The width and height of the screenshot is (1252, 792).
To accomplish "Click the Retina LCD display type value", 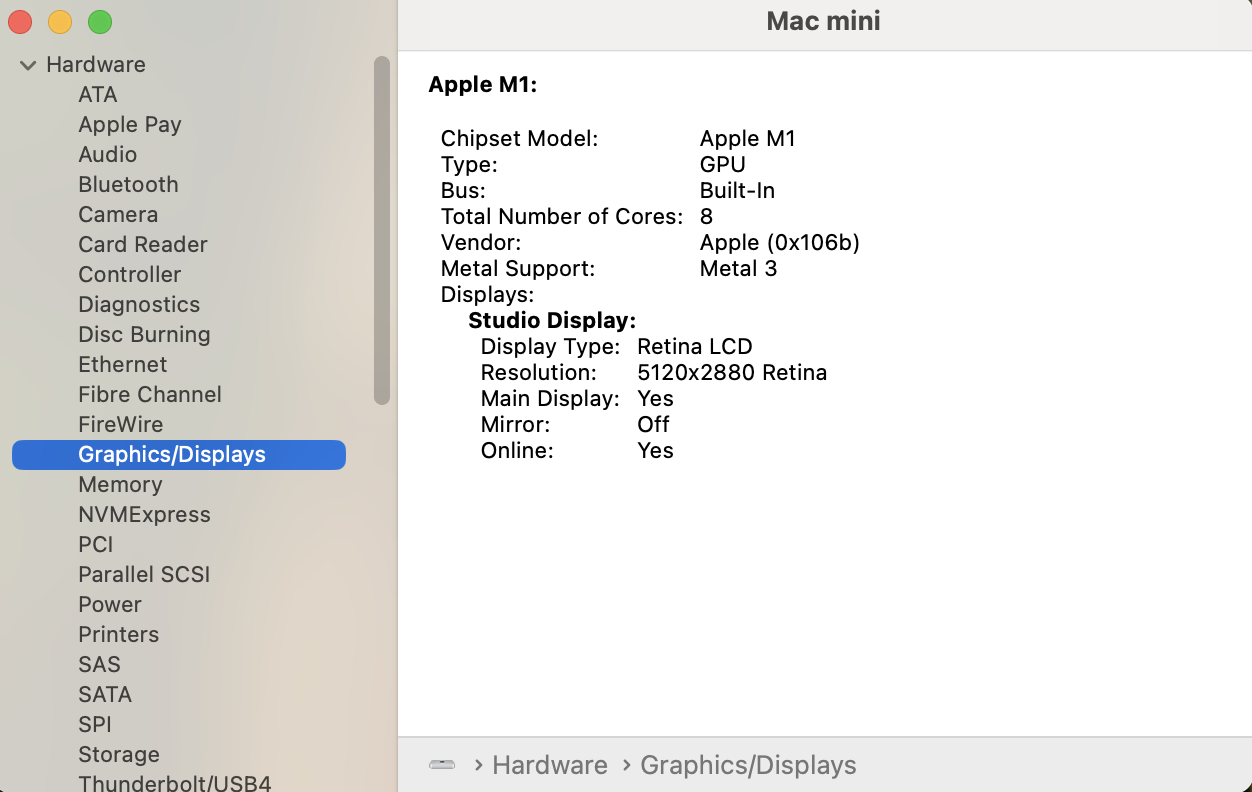I will [x=695, y=346].
